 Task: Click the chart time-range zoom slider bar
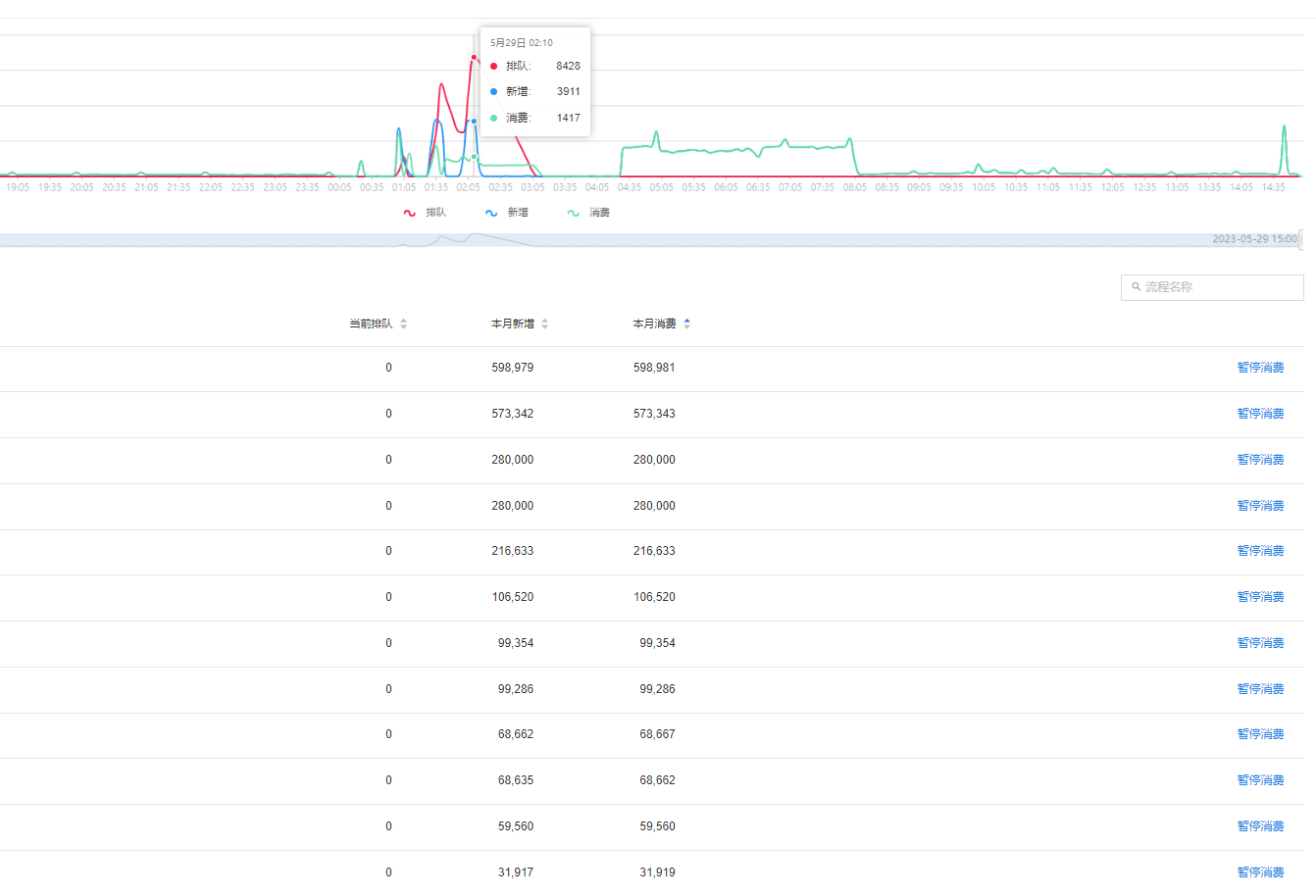[x=647, y=239]
